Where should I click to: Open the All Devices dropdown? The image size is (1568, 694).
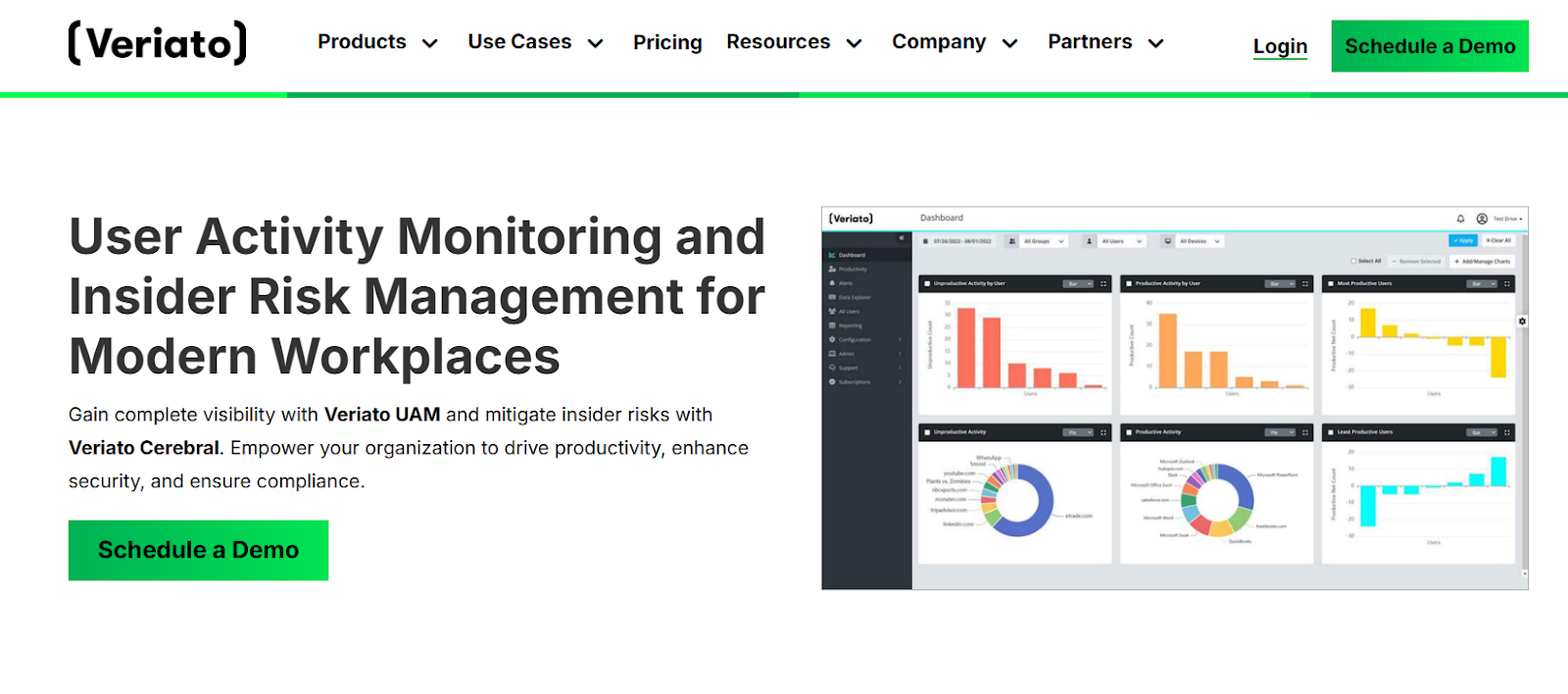(x=1200, y=241)
